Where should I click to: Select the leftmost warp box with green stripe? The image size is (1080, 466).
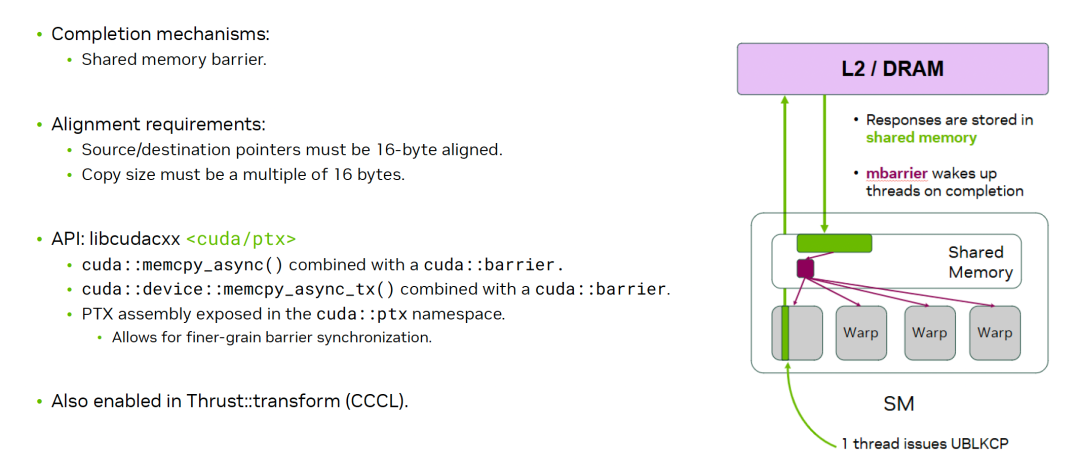(797, 333)
